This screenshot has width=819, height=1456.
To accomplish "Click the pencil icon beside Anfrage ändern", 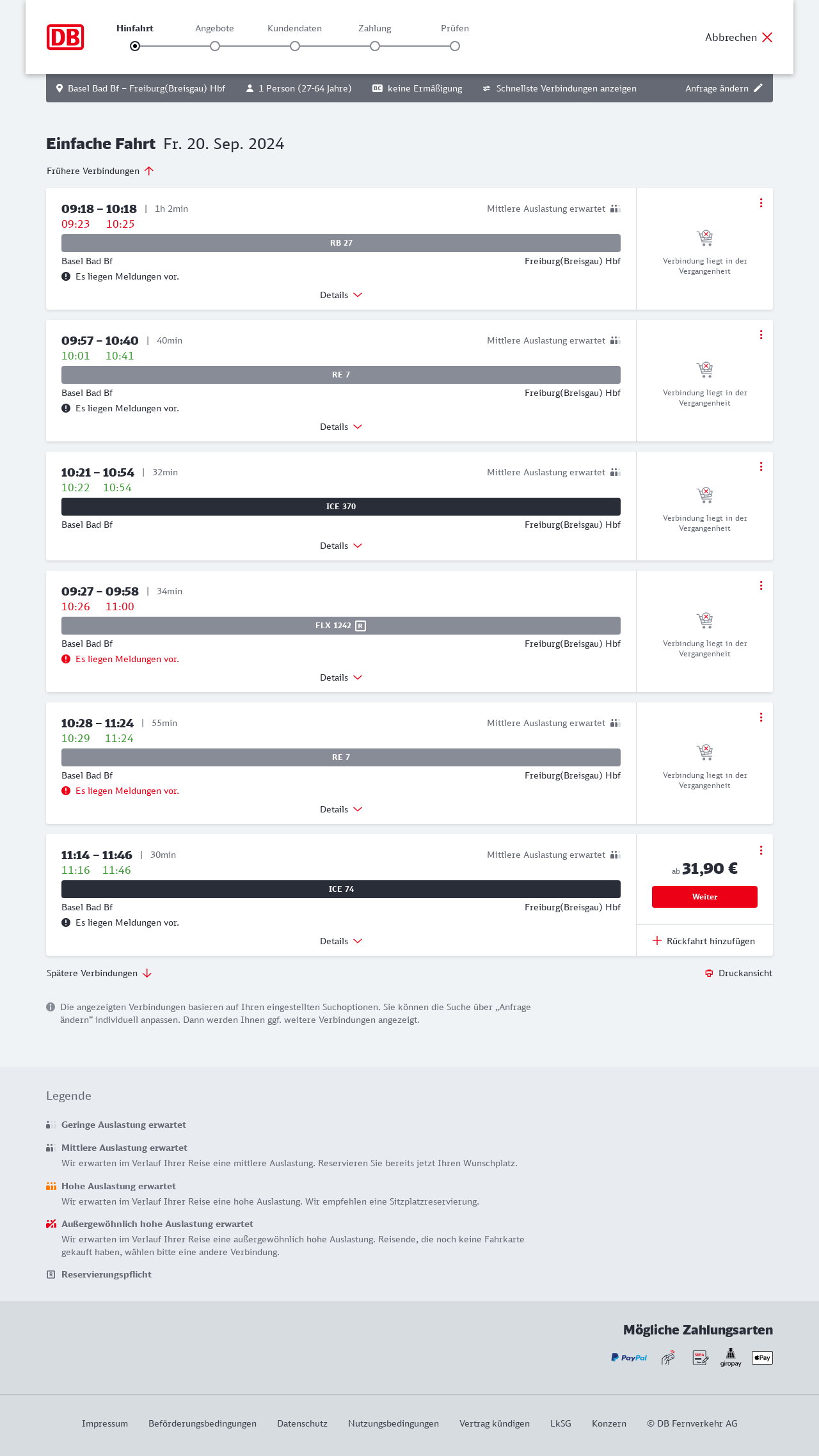I will (758, 88).
